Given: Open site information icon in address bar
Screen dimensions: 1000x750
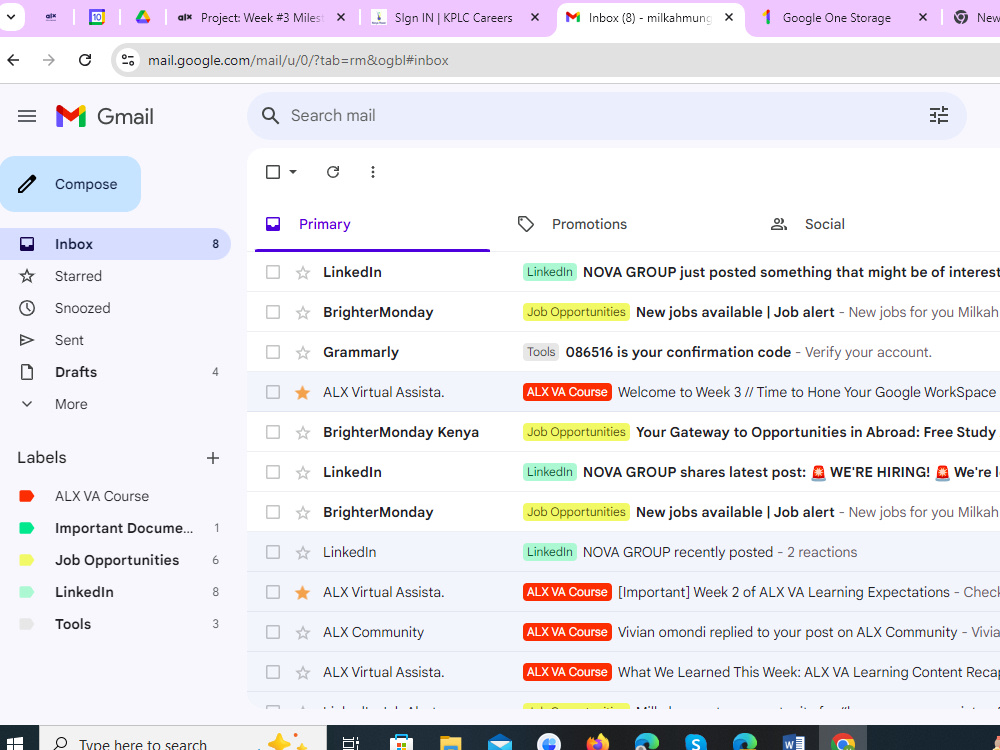Looking at the screenshot, I should pyautogui.click(x=128, y=60).
